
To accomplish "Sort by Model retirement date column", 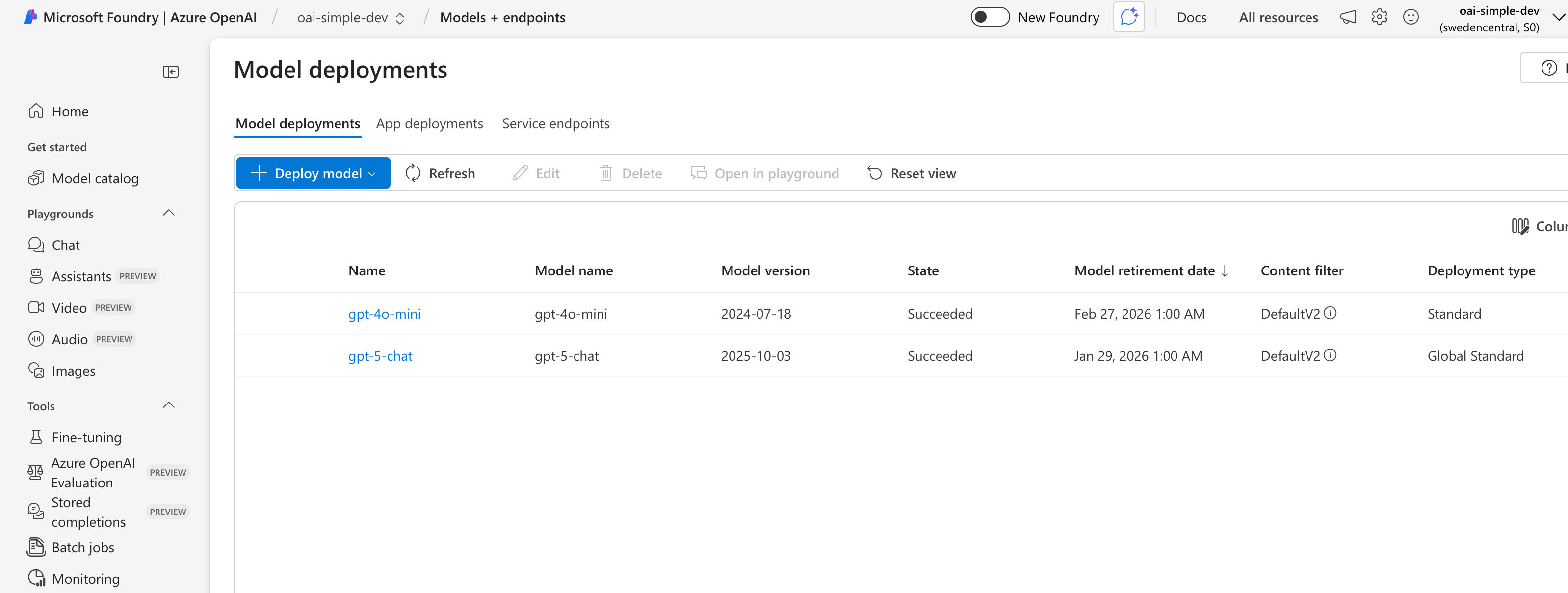I will [1151, 271].
